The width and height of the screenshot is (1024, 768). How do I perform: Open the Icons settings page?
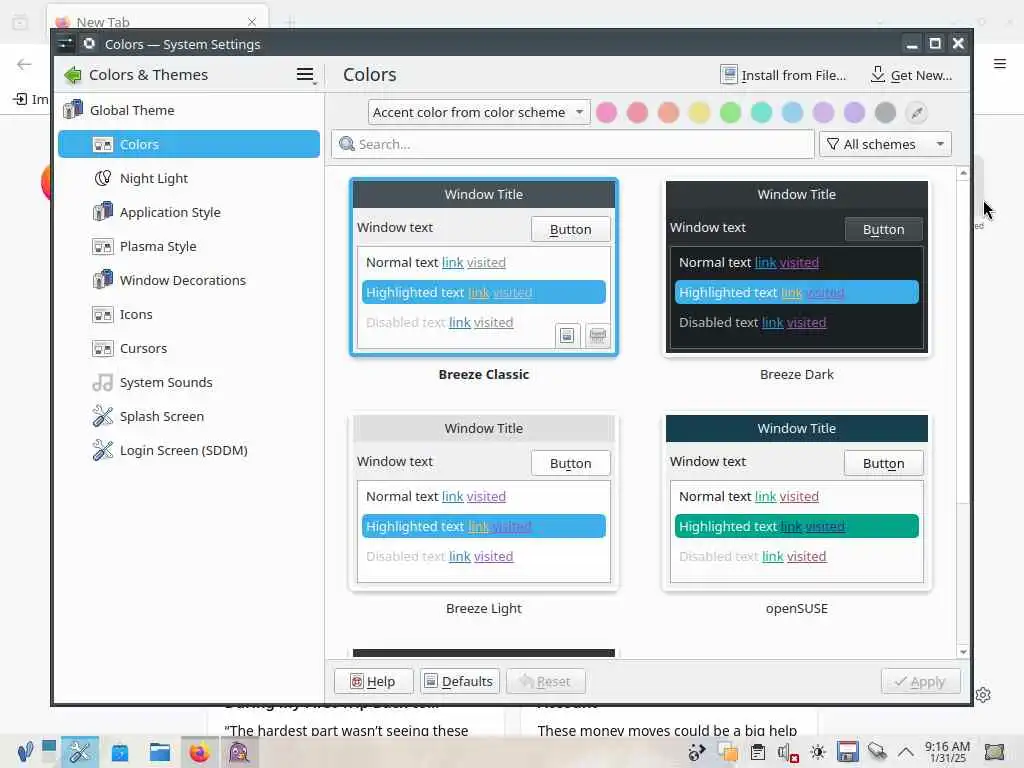click(x=189, y=314)
